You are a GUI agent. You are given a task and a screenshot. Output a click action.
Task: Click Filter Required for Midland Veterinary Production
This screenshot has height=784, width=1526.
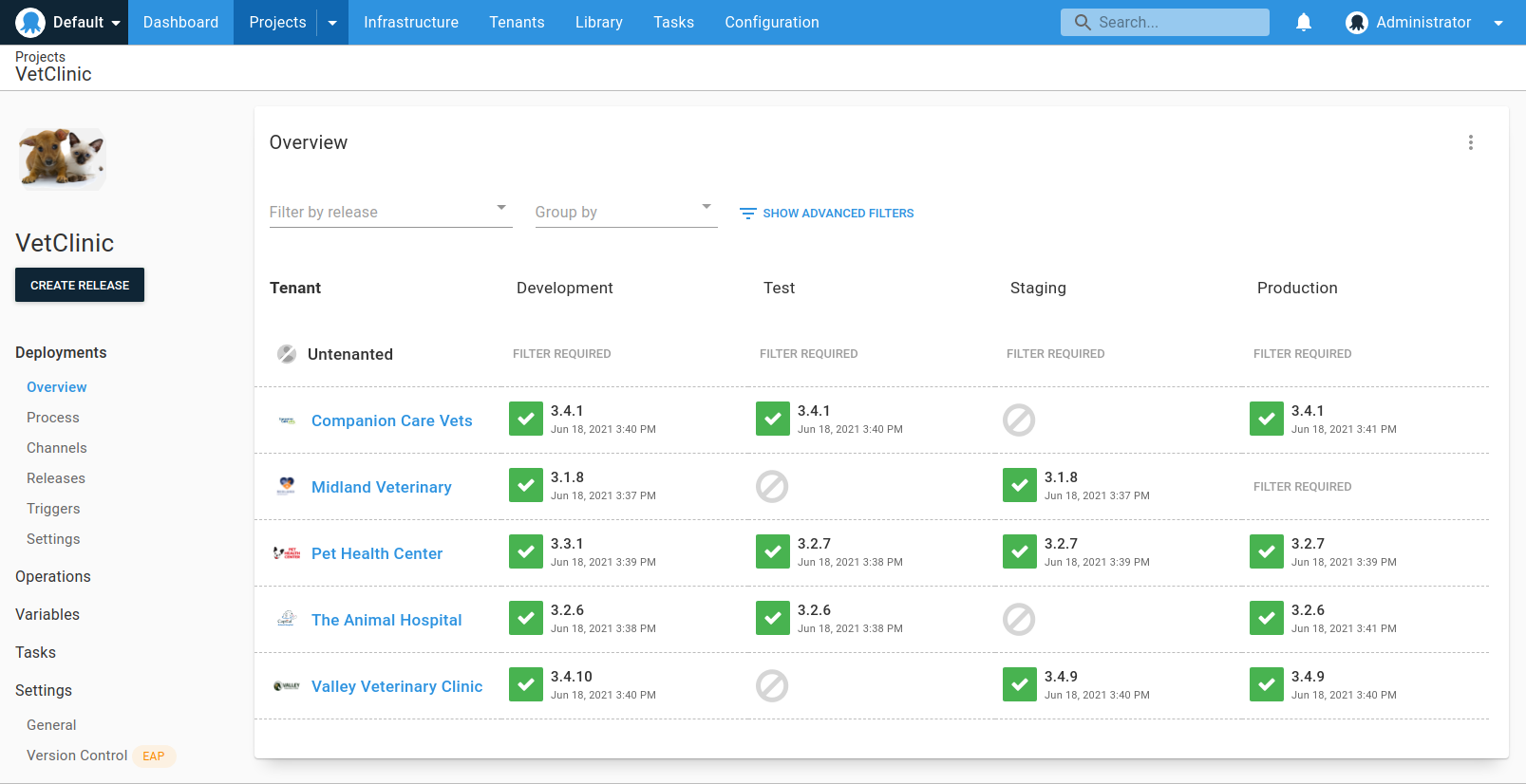click(x=1302, y=487)
